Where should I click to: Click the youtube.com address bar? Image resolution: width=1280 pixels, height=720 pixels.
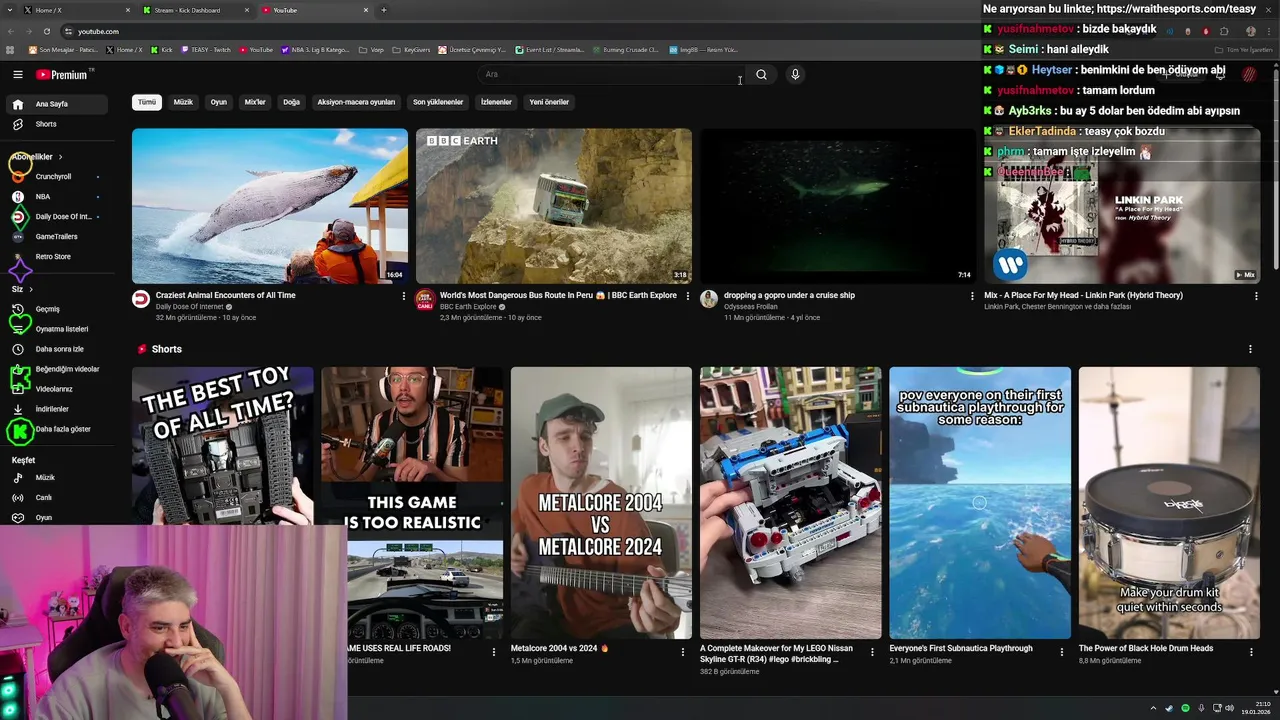point(520,31)
